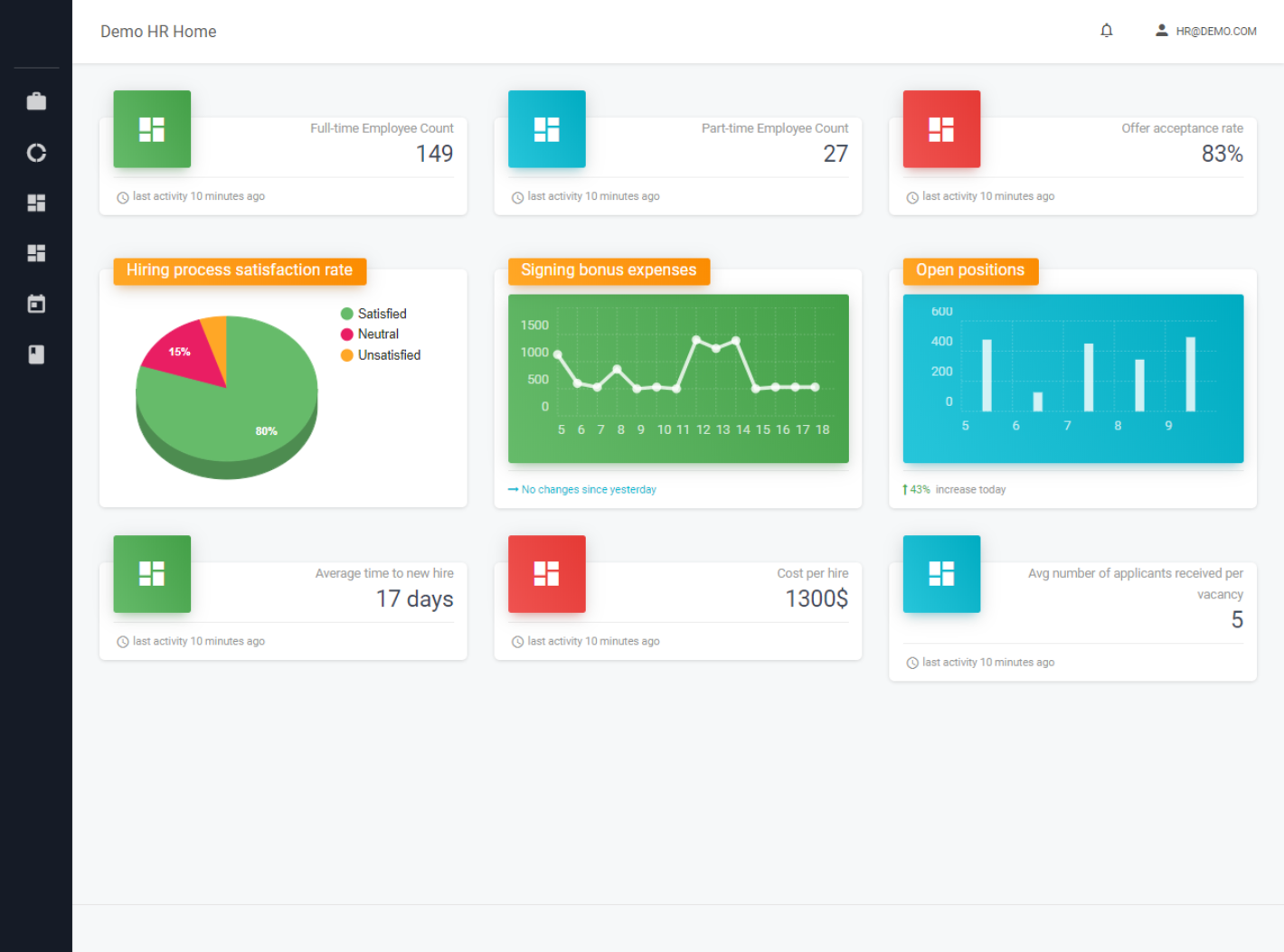Click the green Full-time Employee Count tile icon
1284x952 pixels.
[152, 129]
